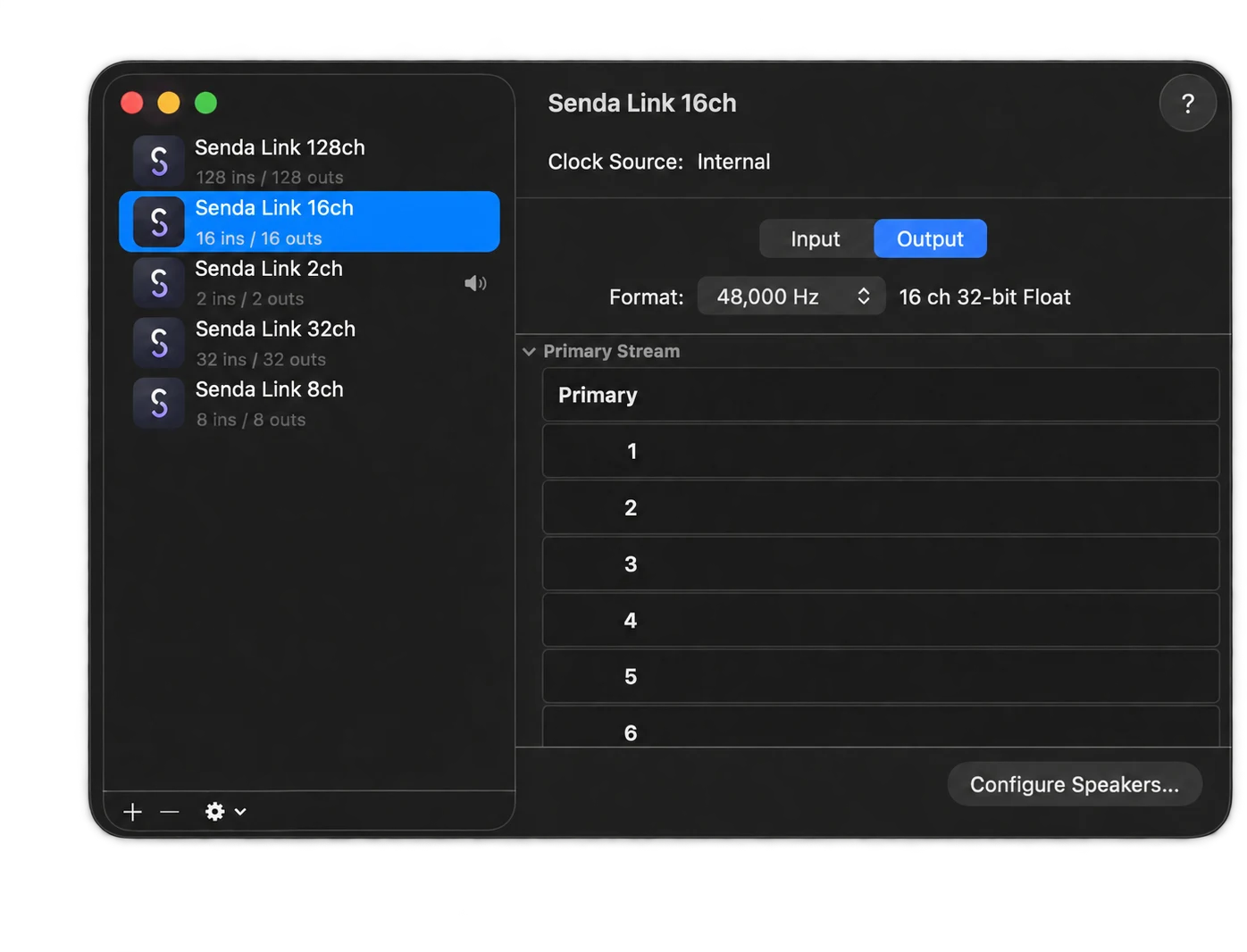Click the Senda Link 128ch device icon
This screenshot has width=1247, height=952.
click(x=159, y=161)
